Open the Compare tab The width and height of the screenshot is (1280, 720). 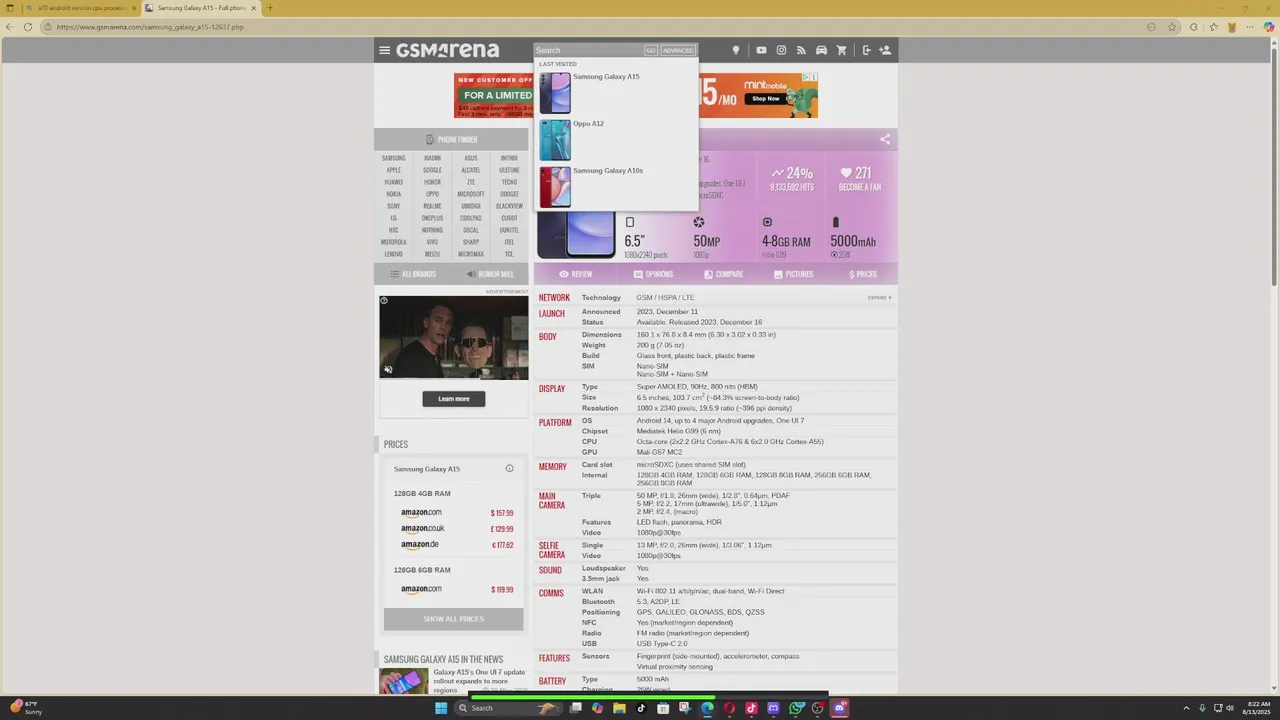pos(723,274)
